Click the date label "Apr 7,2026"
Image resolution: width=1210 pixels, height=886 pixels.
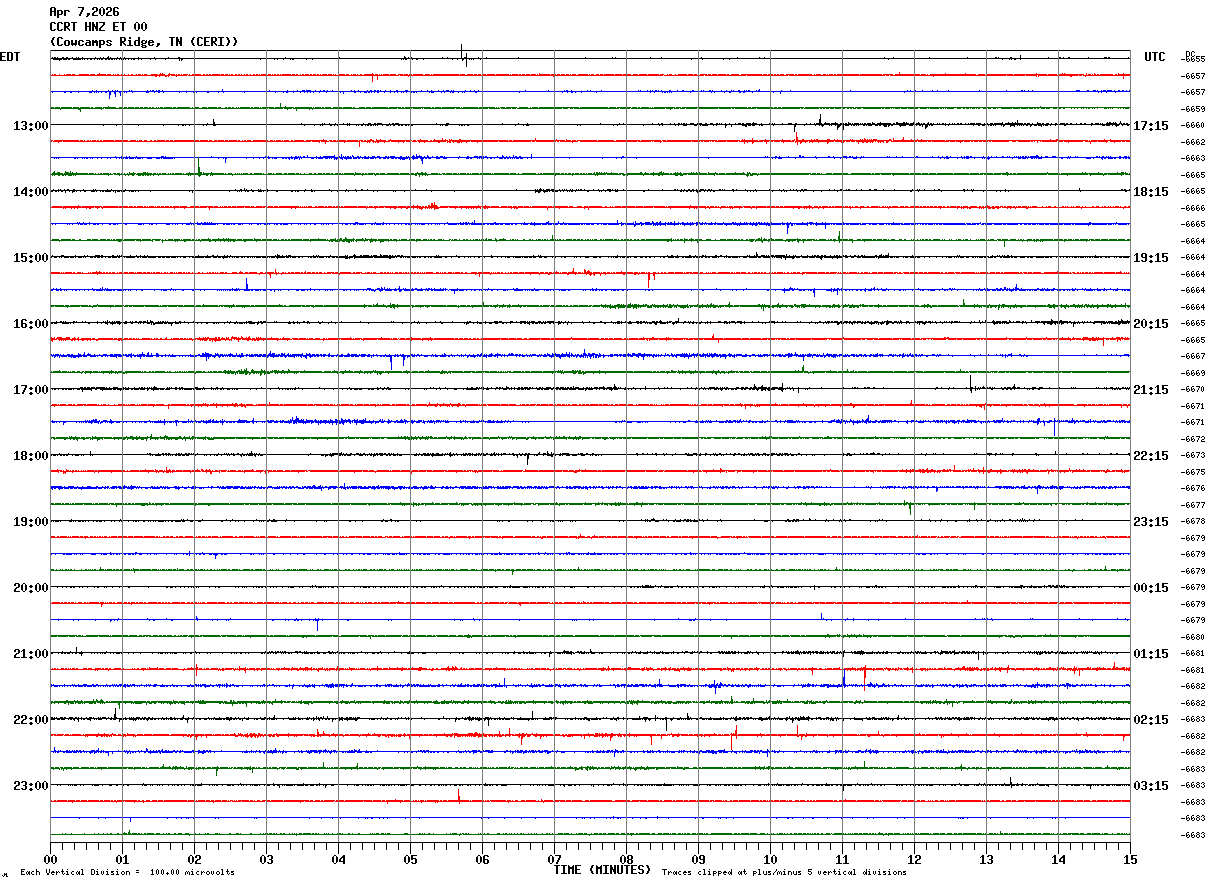(84, 12)
